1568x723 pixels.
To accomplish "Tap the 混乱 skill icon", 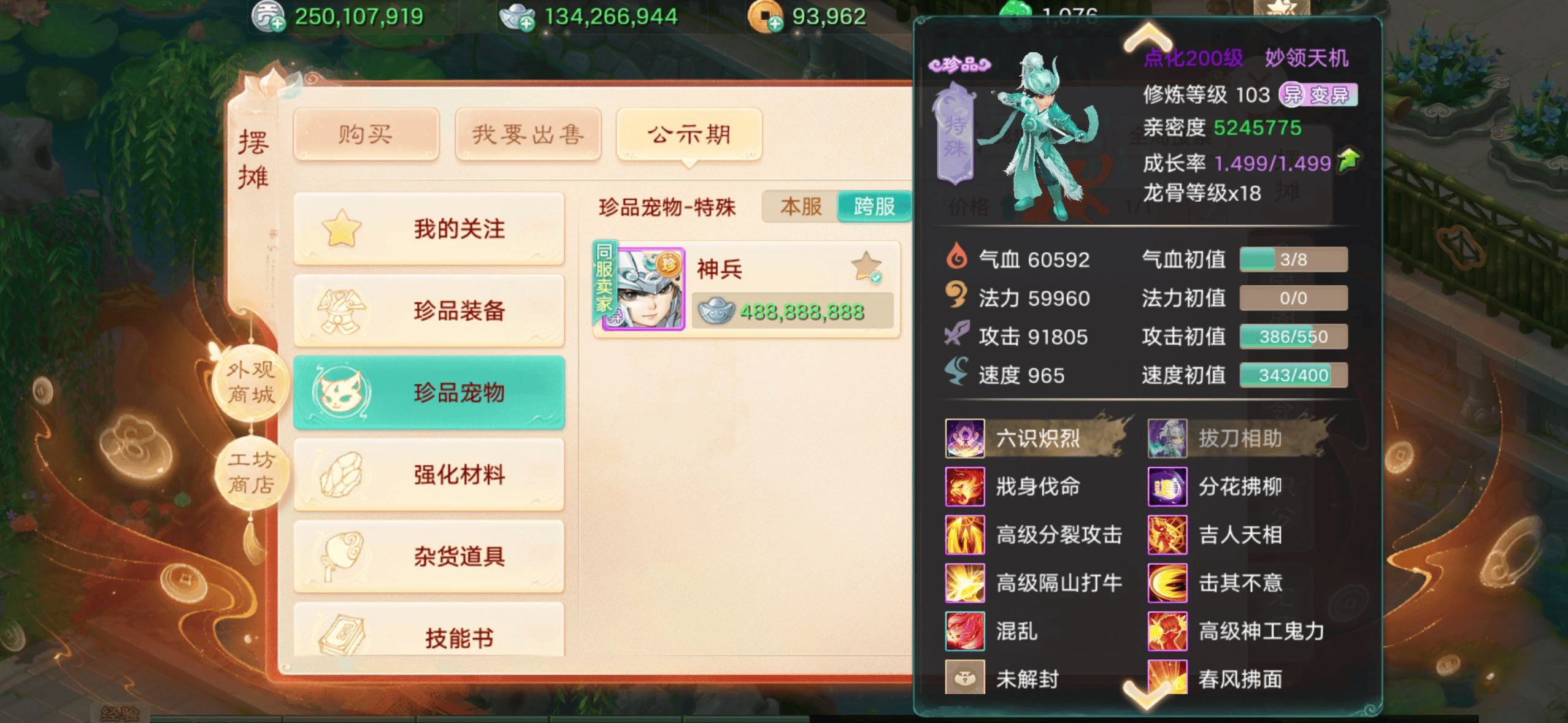I will coord(964,631).
